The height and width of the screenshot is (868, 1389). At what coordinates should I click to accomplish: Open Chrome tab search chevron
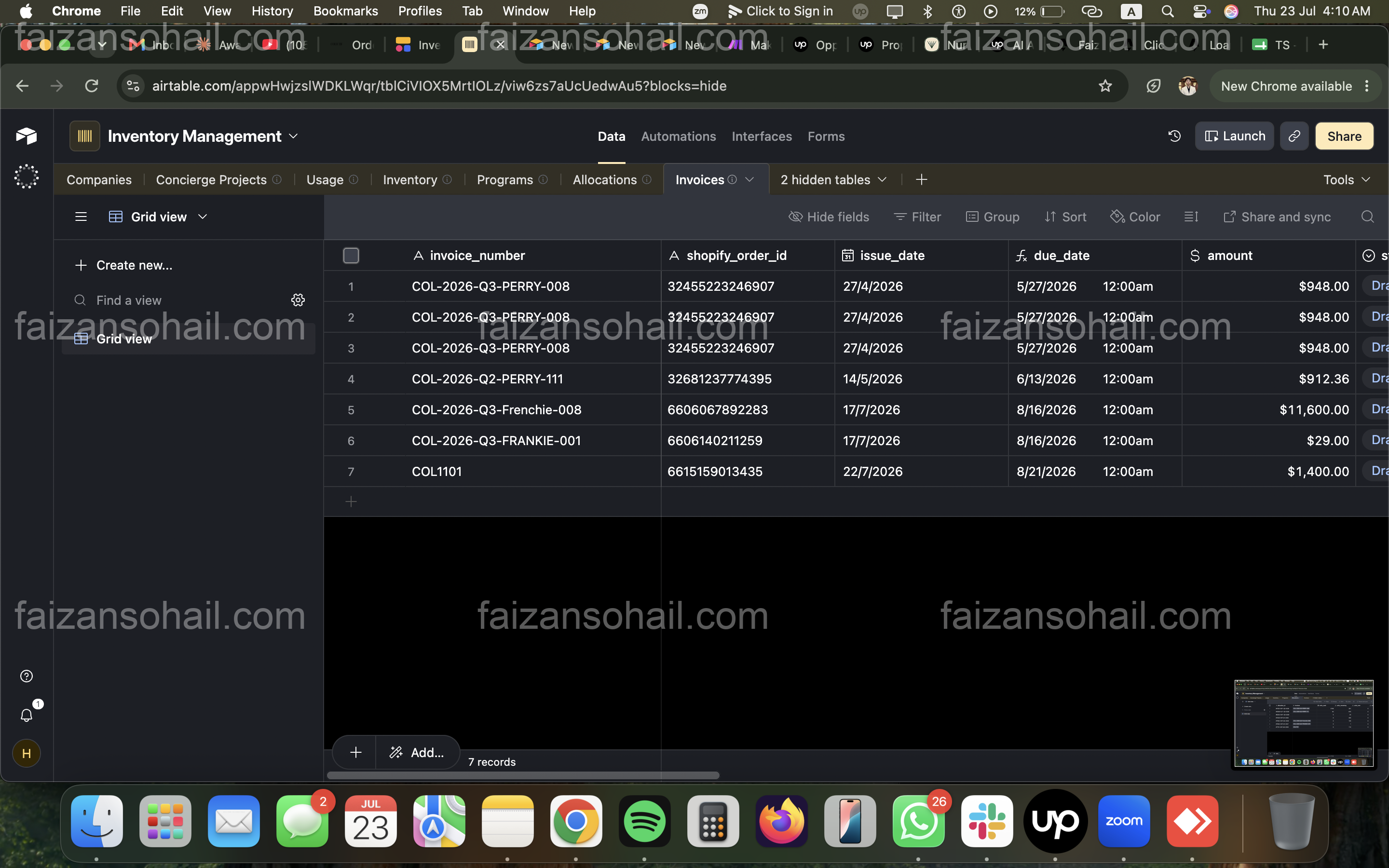(x=102, y=45)
